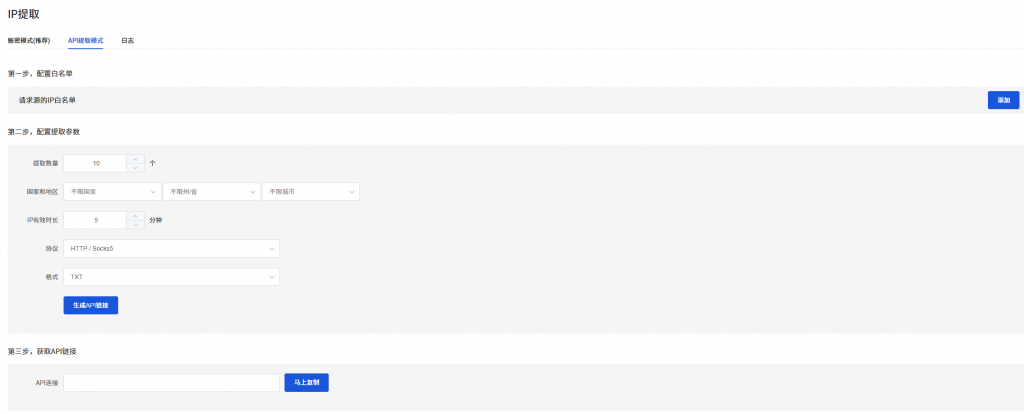The image size is (1024, 414).
Task: Switch to the 账密模式(推荐) tab
Action: 29,41
